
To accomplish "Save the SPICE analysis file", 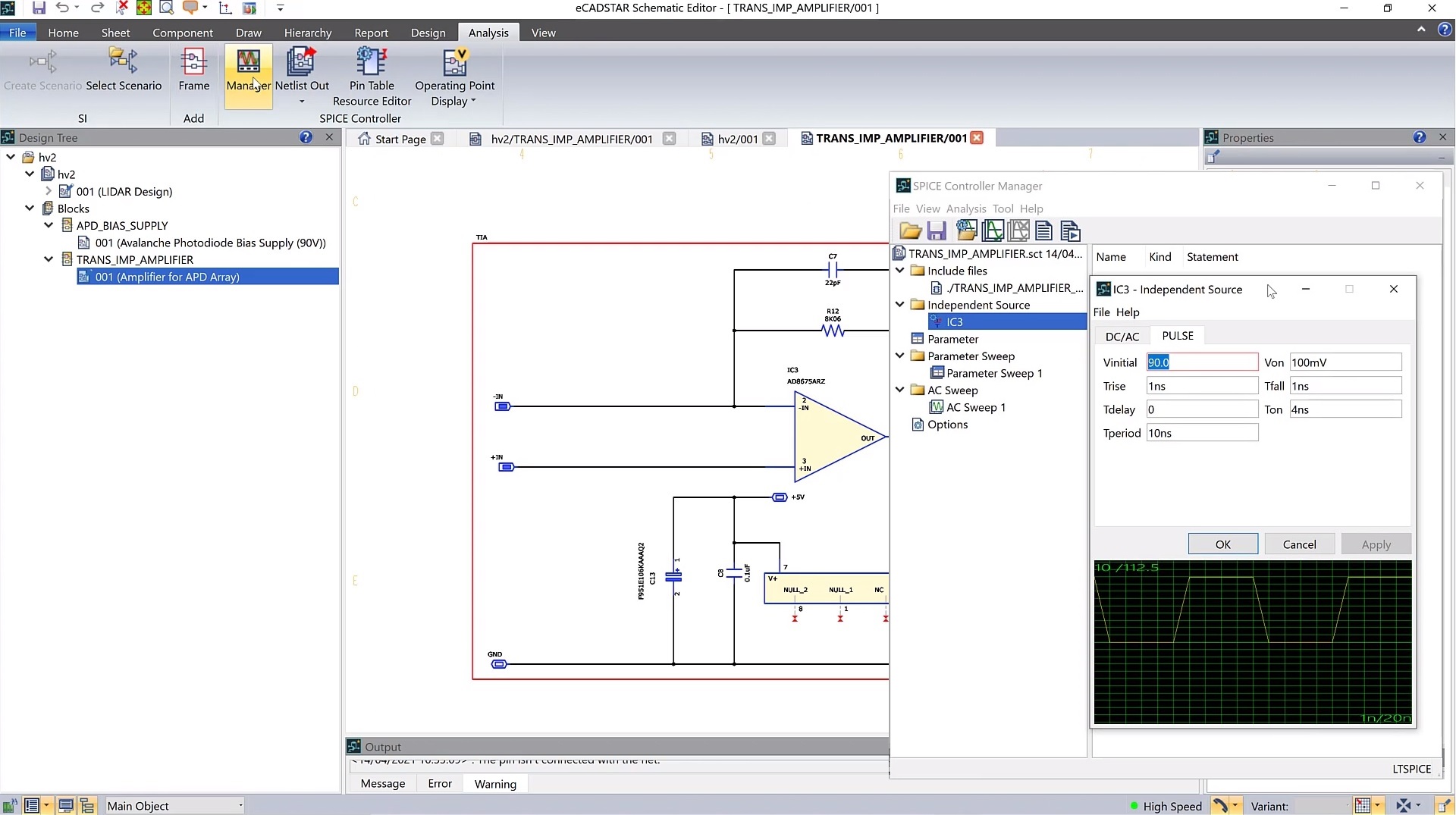I will [937, 230].
